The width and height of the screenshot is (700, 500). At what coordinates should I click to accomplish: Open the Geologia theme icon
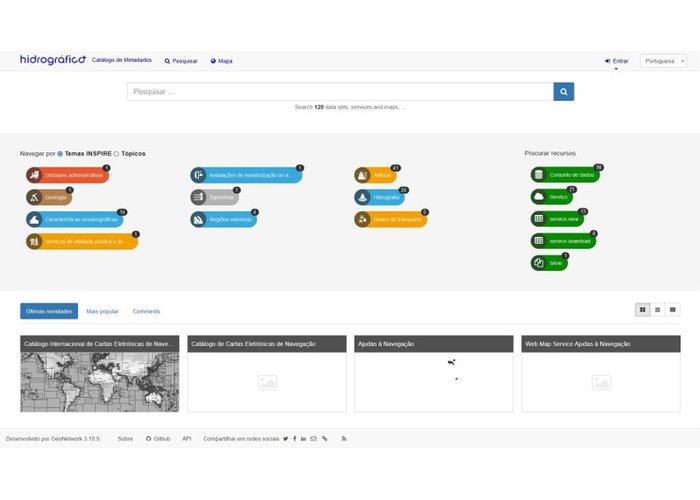click(x=35, y=197)
